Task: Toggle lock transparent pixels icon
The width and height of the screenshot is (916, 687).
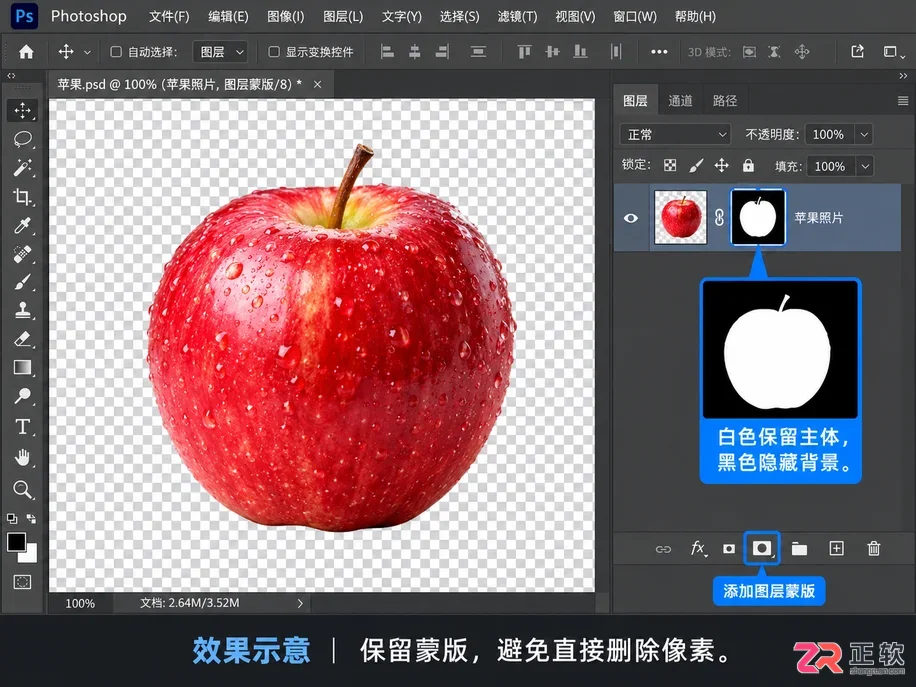Action: coord(670,165)
